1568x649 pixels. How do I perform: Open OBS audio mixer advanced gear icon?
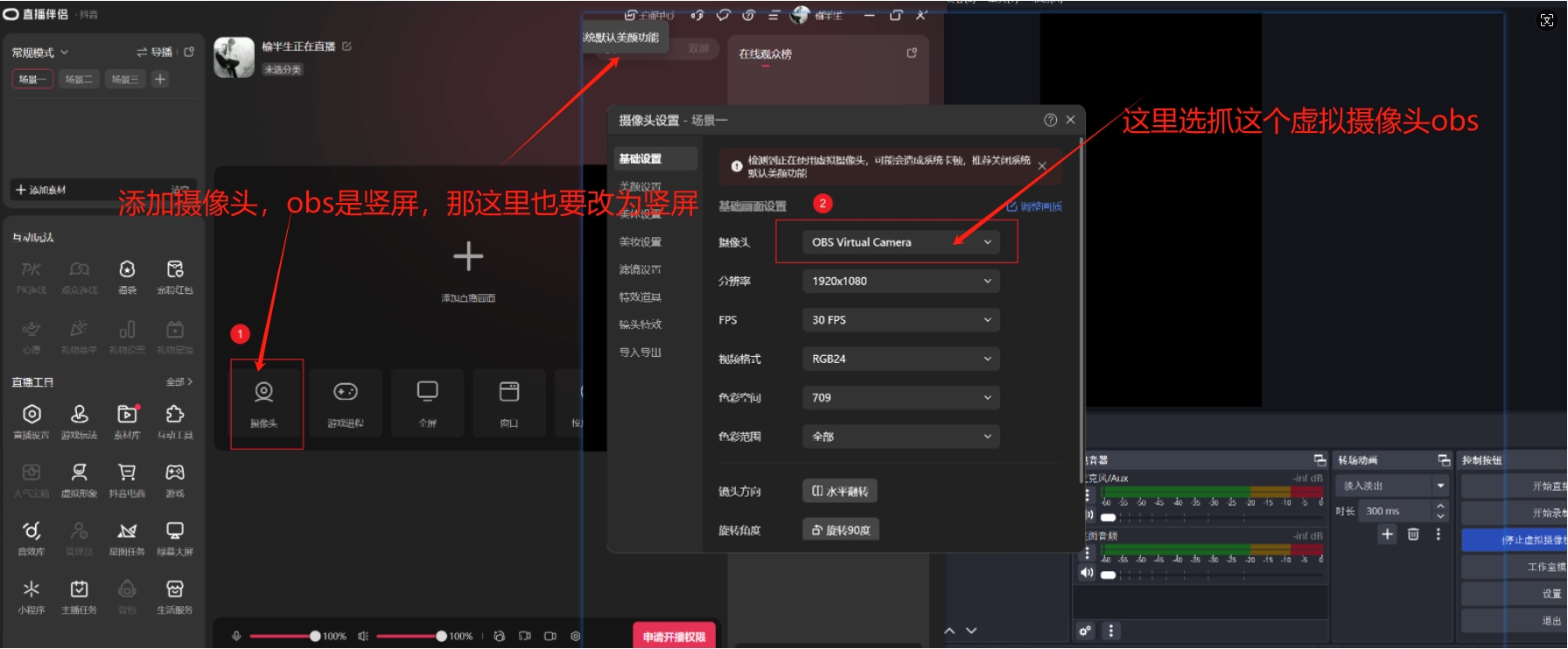pos(1085,631)
